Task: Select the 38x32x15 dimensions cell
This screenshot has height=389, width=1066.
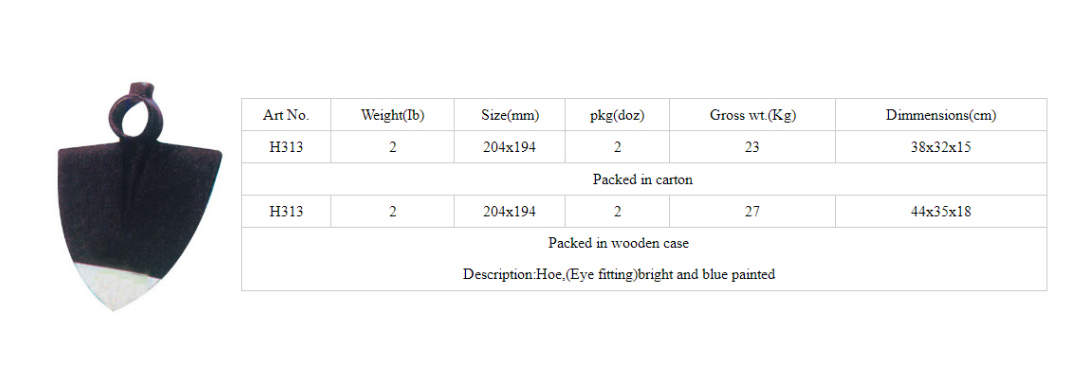Action: click(941, 147)
